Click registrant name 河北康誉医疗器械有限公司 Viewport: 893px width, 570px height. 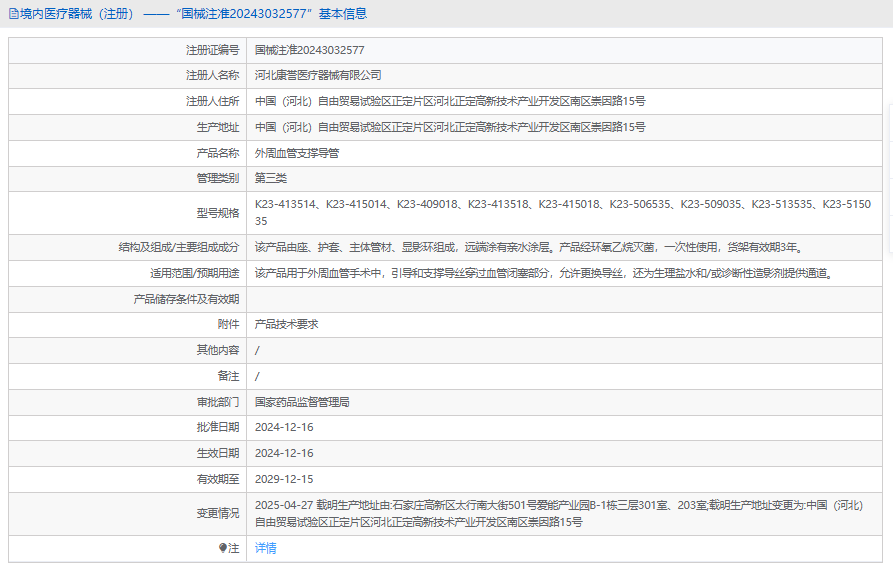318,75
